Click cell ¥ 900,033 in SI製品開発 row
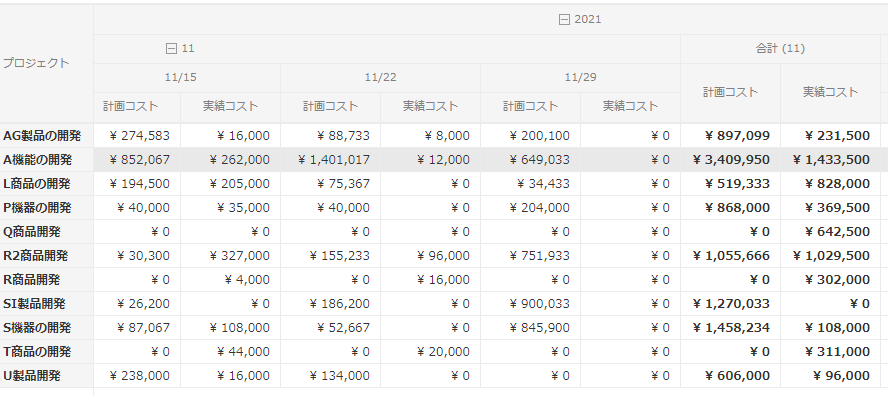 [531, 304]
